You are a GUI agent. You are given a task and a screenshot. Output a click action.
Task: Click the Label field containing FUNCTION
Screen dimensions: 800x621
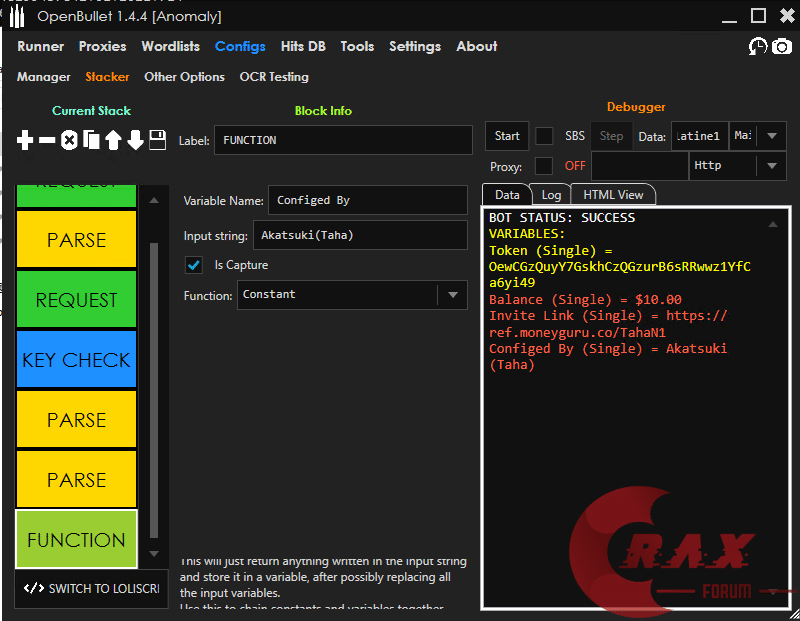tap(343, 140)
